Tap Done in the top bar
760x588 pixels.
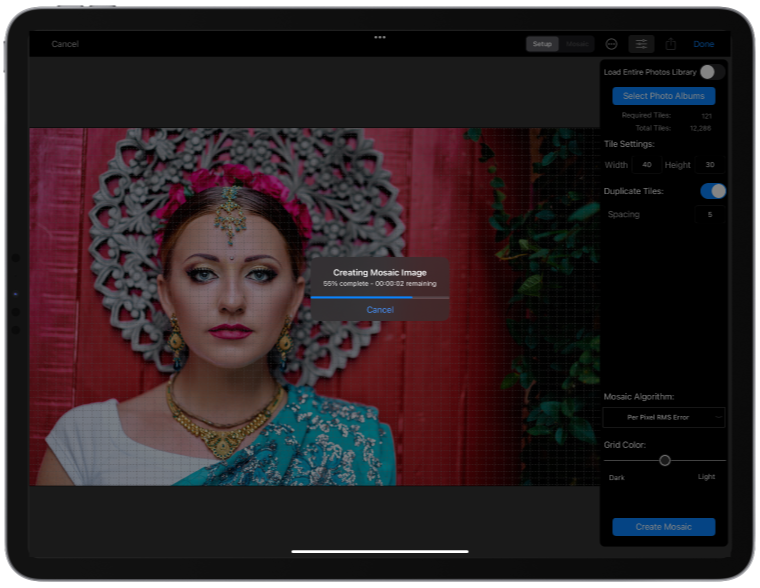[704, 44]
